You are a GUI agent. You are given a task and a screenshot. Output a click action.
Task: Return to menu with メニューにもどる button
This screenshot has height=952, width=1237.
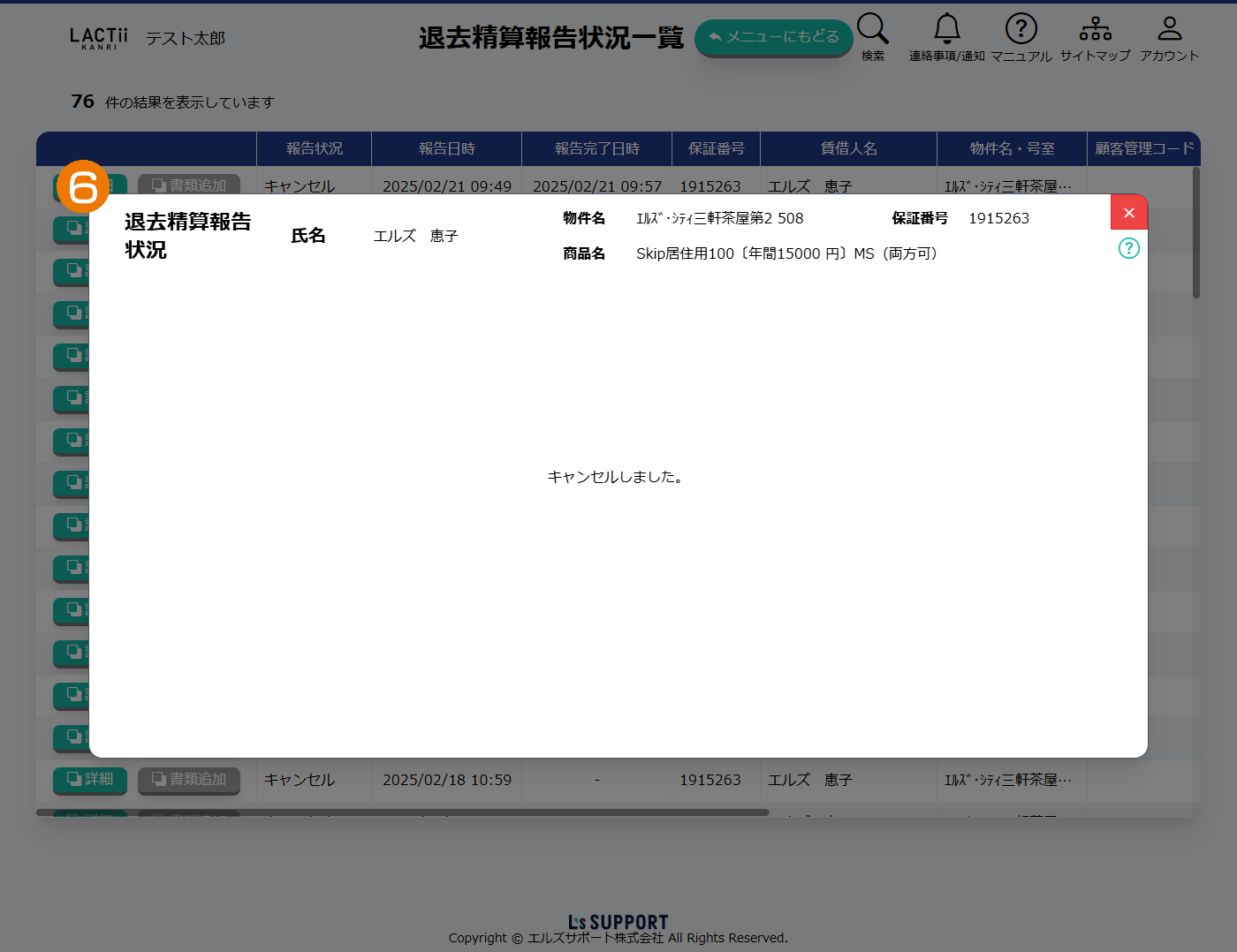(773, 37)
